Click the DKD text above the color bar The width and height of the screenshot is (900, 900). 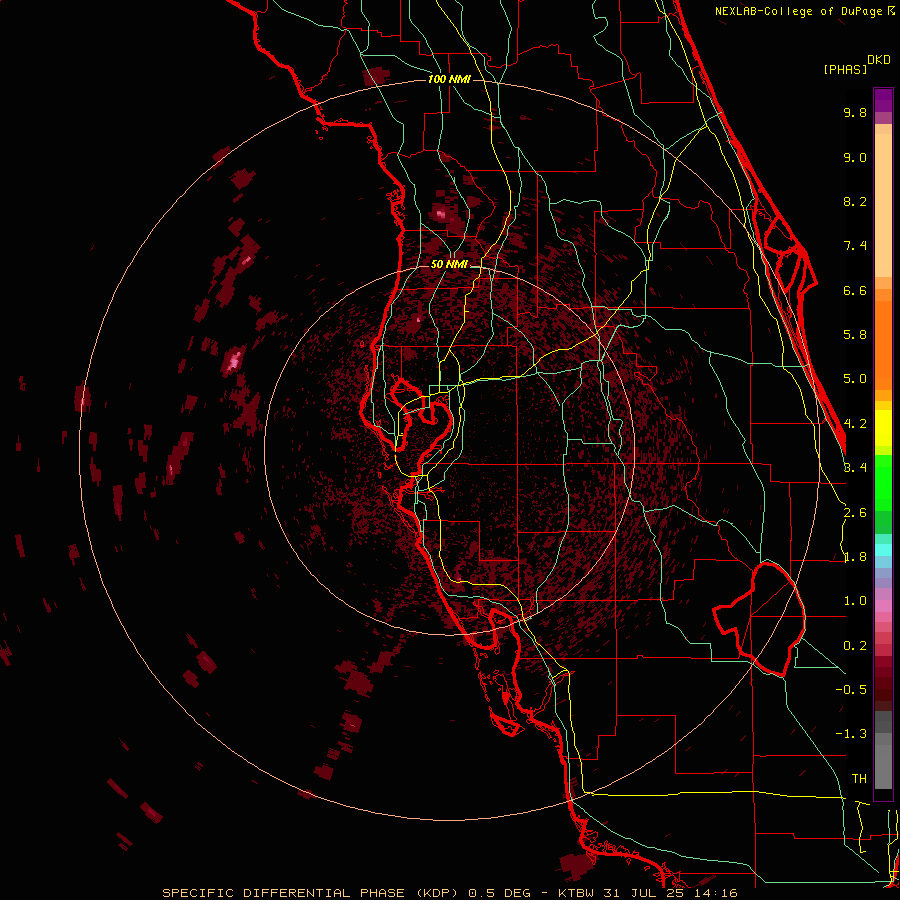coord(879,60)
